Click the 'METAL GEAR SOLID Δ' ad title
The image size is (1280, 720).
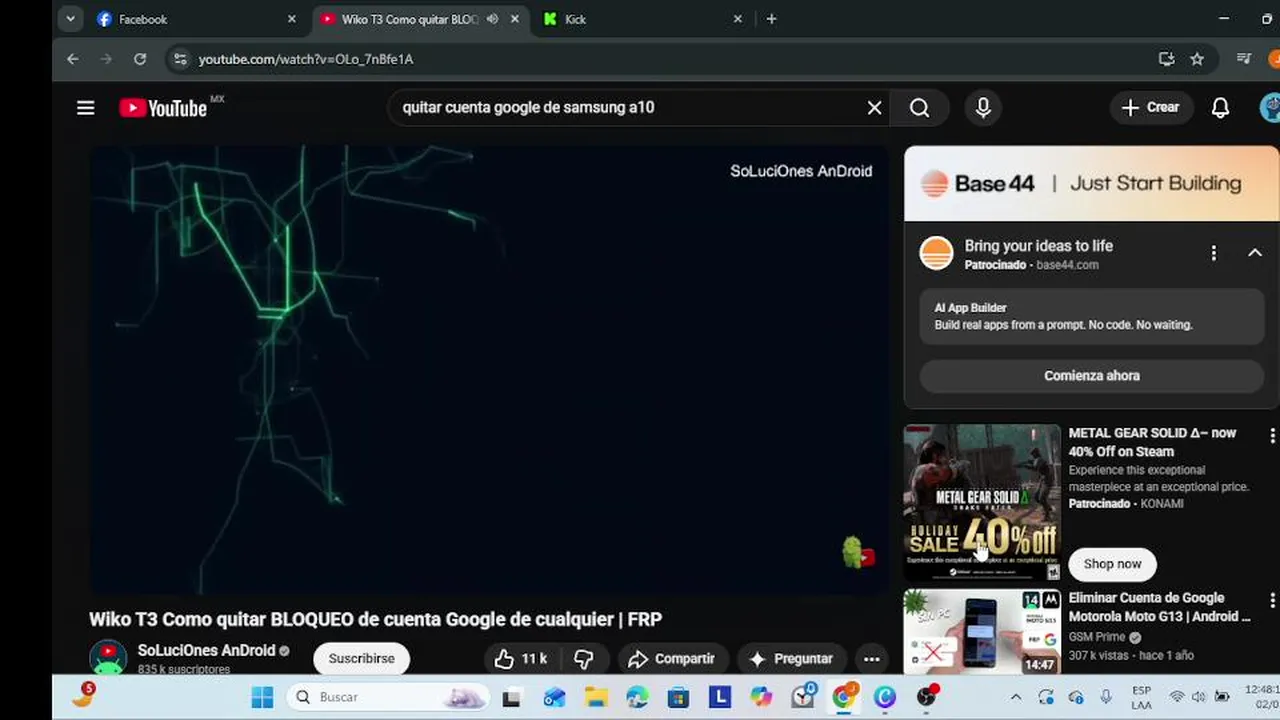(x=1152, y=442)
